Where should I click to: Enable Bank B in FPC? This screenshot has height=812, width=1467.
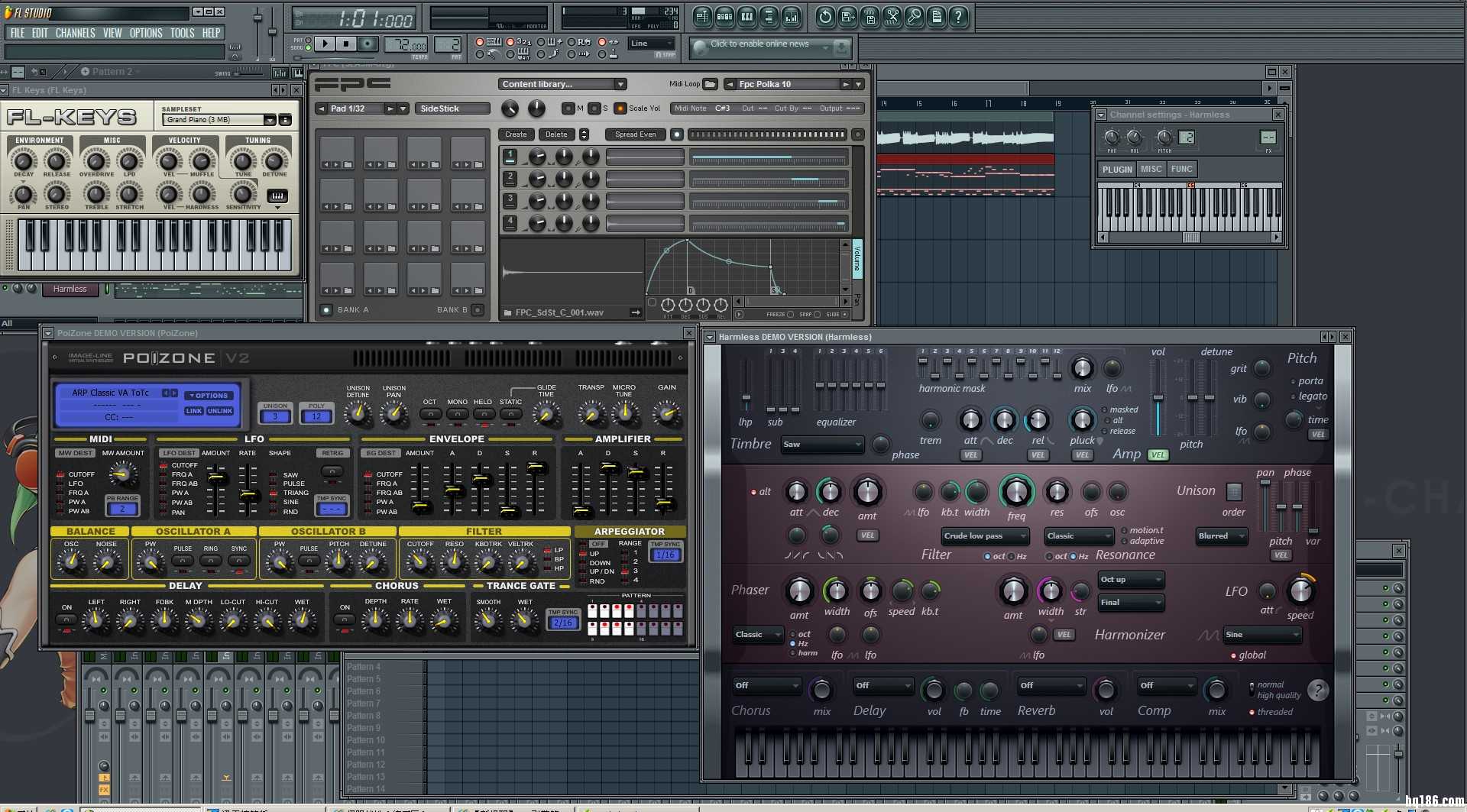pyautogui.click(x=478, y=310)
